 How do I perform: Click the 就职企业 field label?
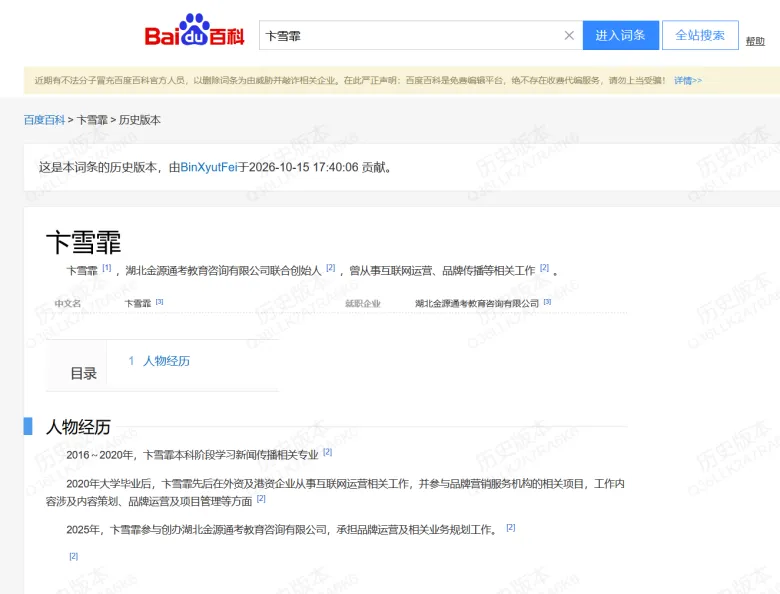[x=363, y=303]
